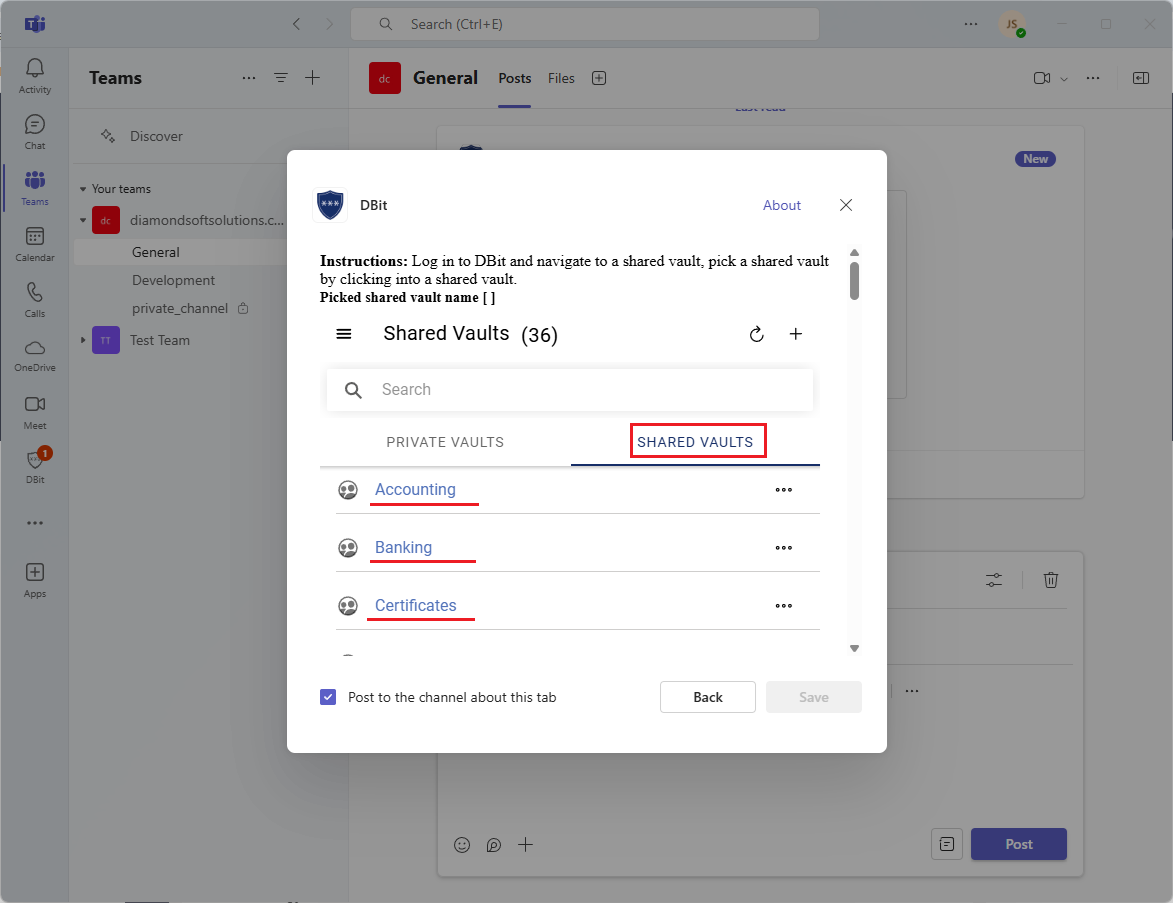The width and height of the screenshot is (1173, 903).
Task: Pick the Banking shared vault
Action: [403, 548]
